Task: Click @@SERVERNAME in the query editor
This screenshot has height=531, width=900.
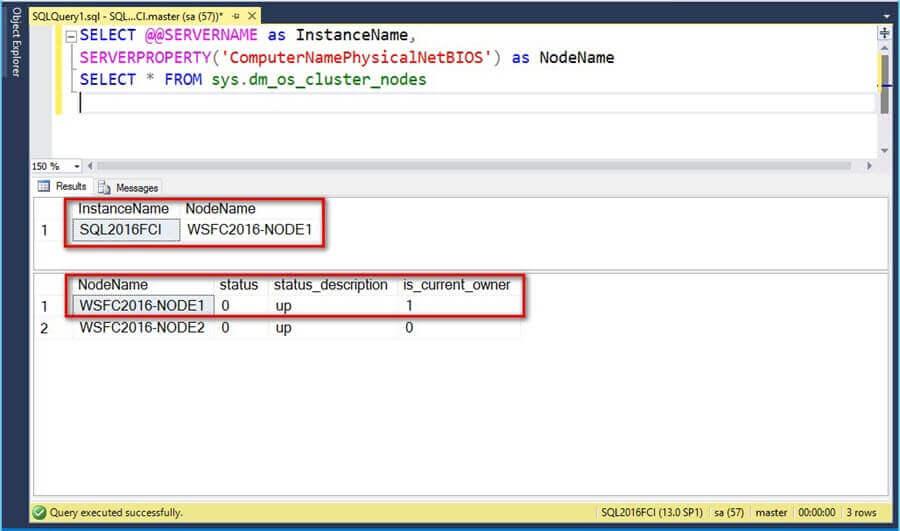Action: (x=201, y=36)
